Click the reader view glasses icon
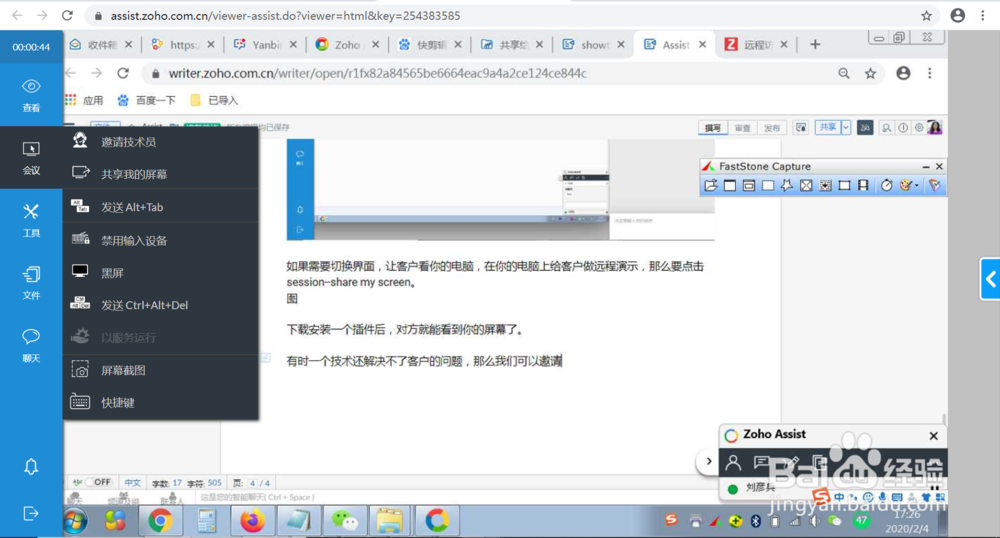 (865, 127)
